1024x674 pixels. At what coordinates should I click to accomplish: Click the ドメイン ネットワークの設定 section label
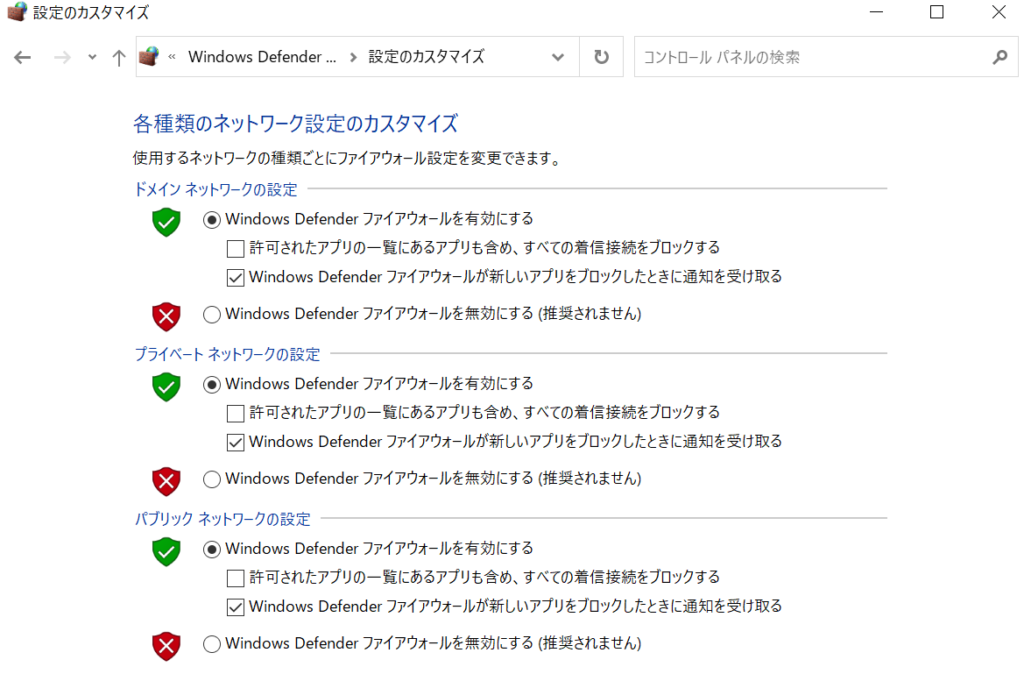(215, 189)
